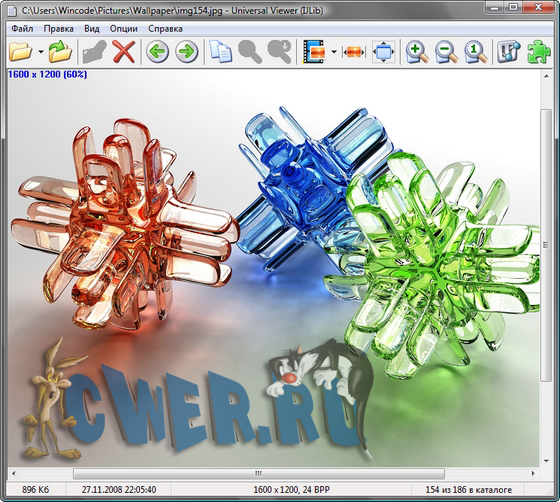Open plugins via green puzzle piece icon
Viewport: 560px width, 502px height.
coord(538,52)
